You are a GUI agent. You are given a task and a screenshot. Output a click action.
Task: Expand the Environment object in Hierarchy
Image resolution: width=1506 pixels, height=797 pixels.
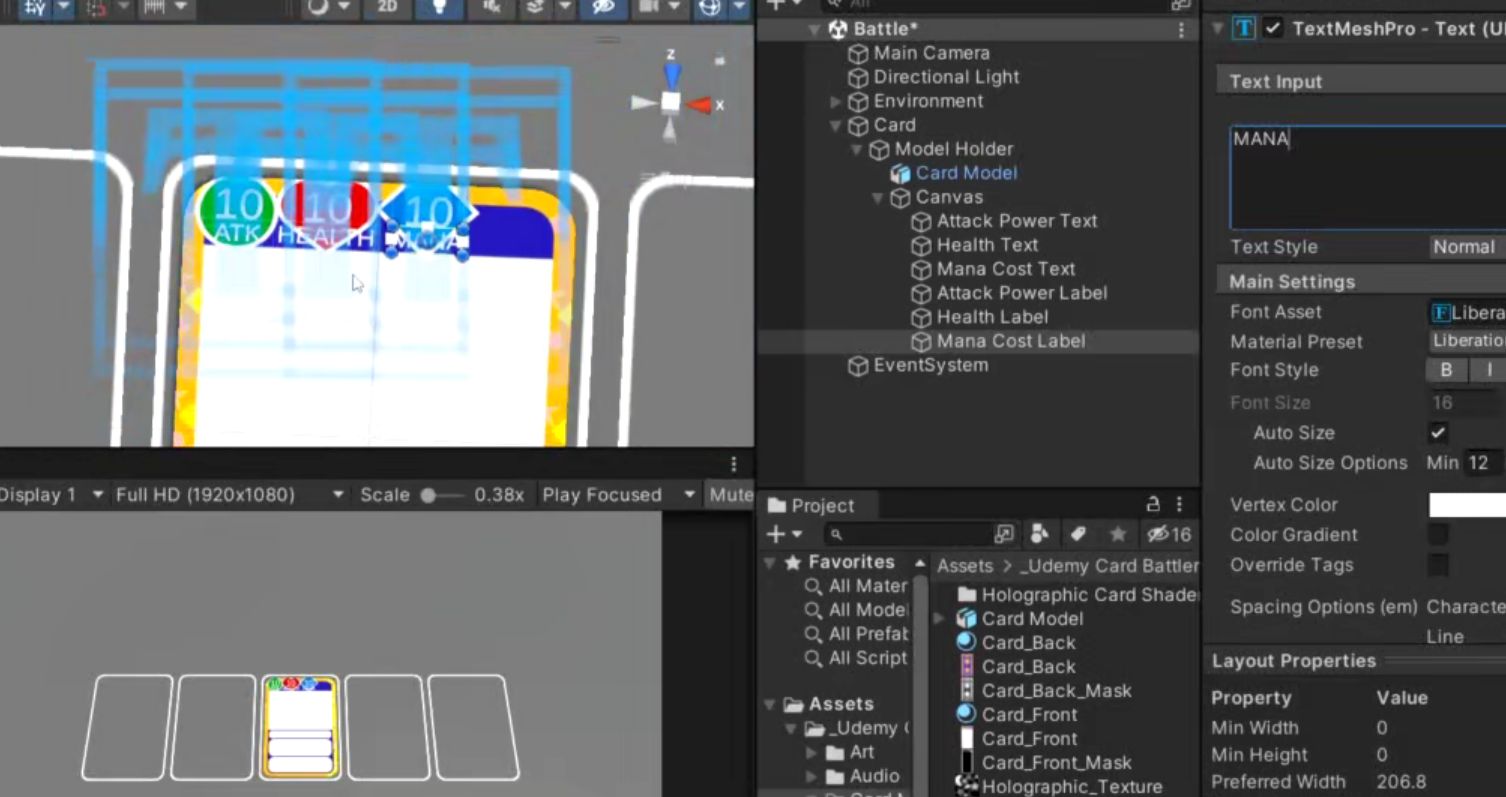(x=836, y=101)
